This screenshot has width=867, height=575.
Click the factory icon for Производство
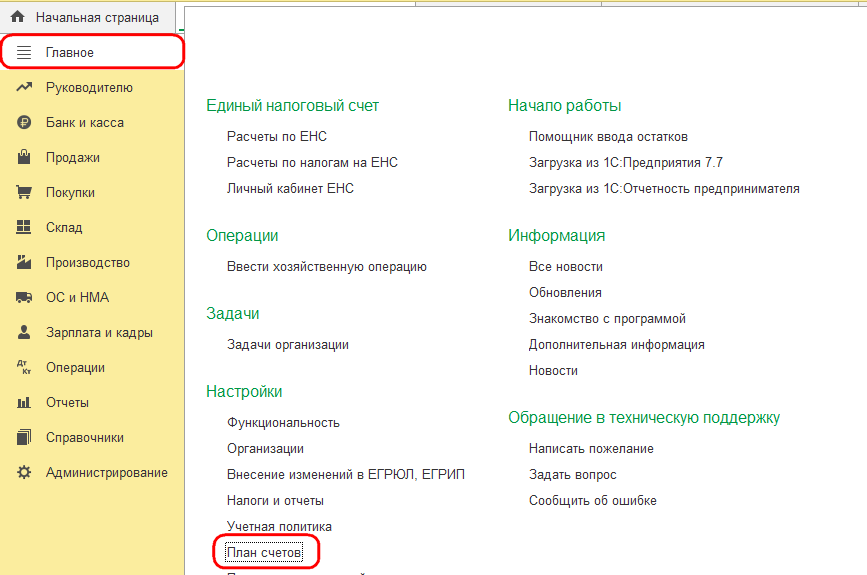click(x=24, y=262)
